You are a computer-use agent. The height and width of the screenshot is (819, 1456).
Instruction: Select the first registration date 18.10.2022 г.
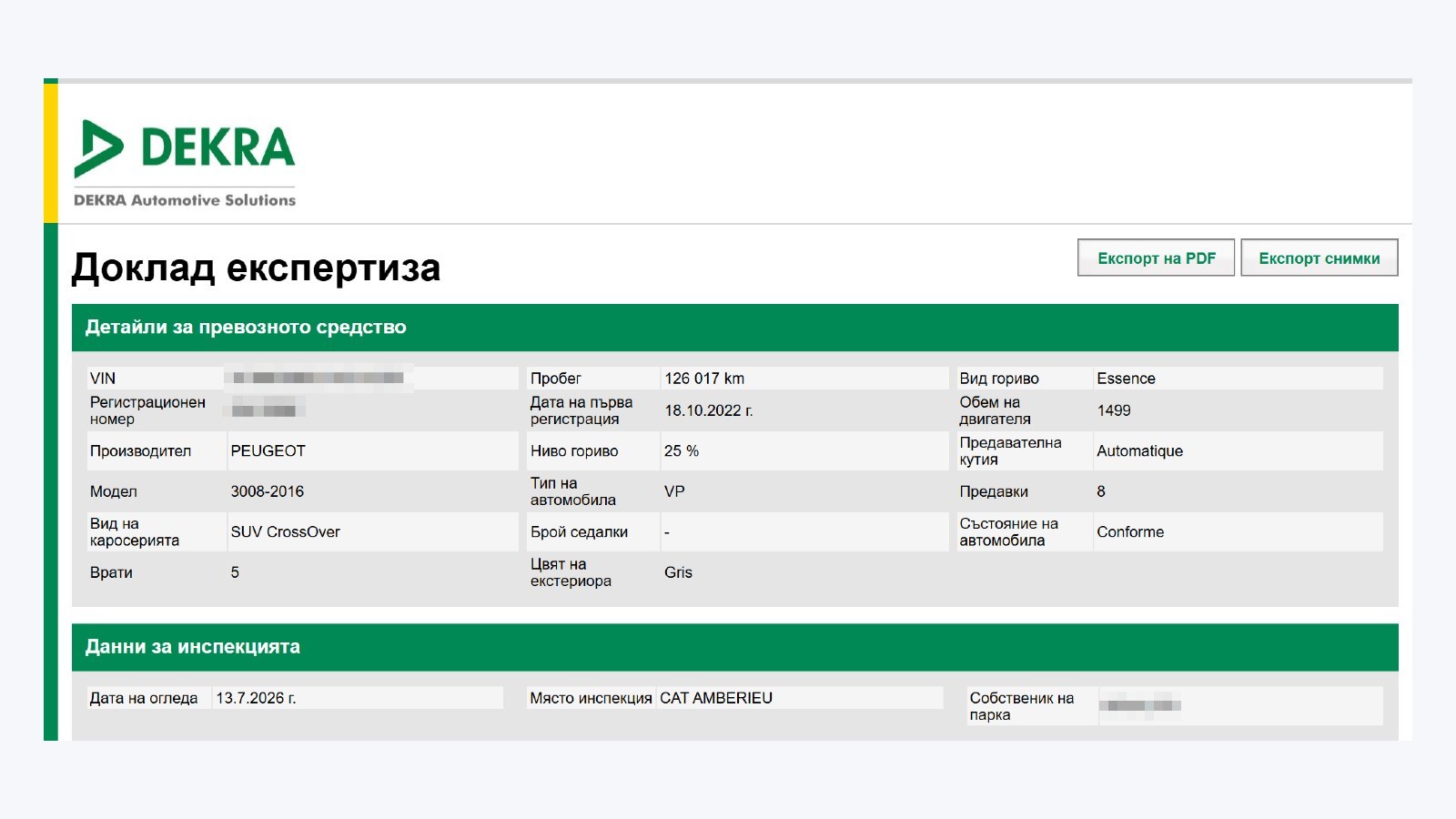click(x=708, y=410)
